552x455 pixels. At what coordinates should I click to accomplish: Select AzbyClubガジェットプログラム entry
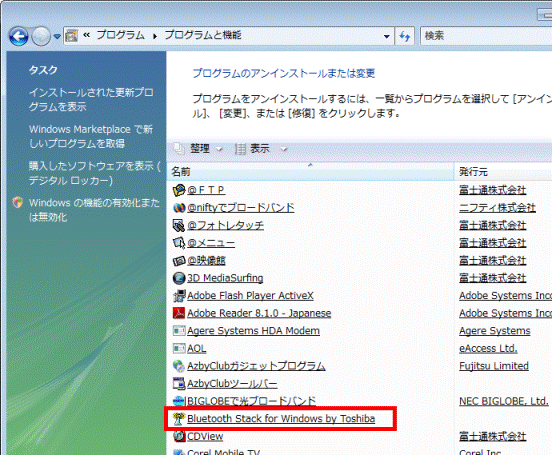256,366
